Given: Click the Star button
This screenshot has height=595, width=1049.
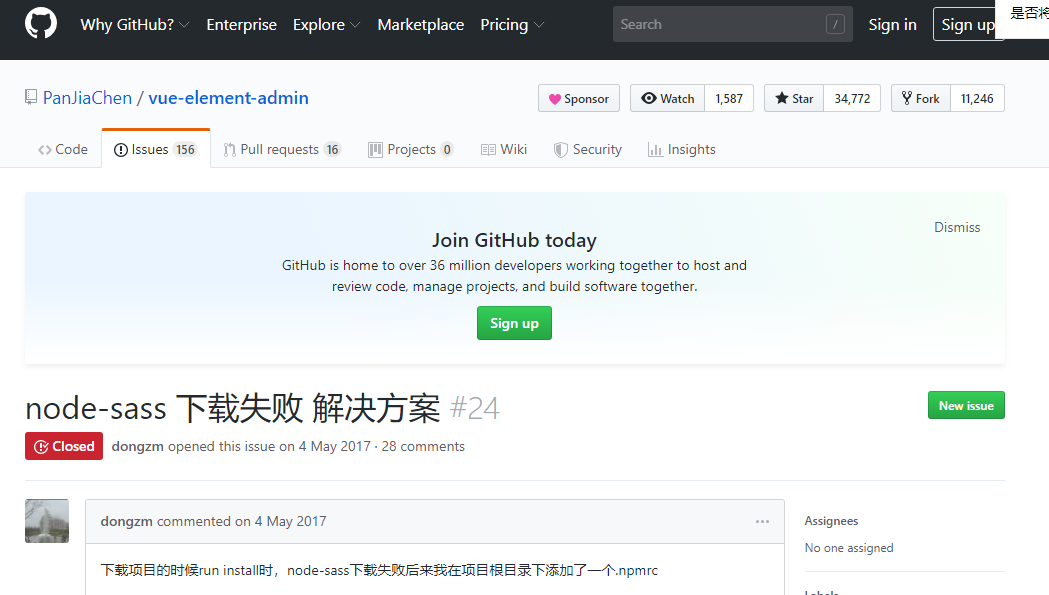Looking at the screenshot, I should (x=794, y=98).
